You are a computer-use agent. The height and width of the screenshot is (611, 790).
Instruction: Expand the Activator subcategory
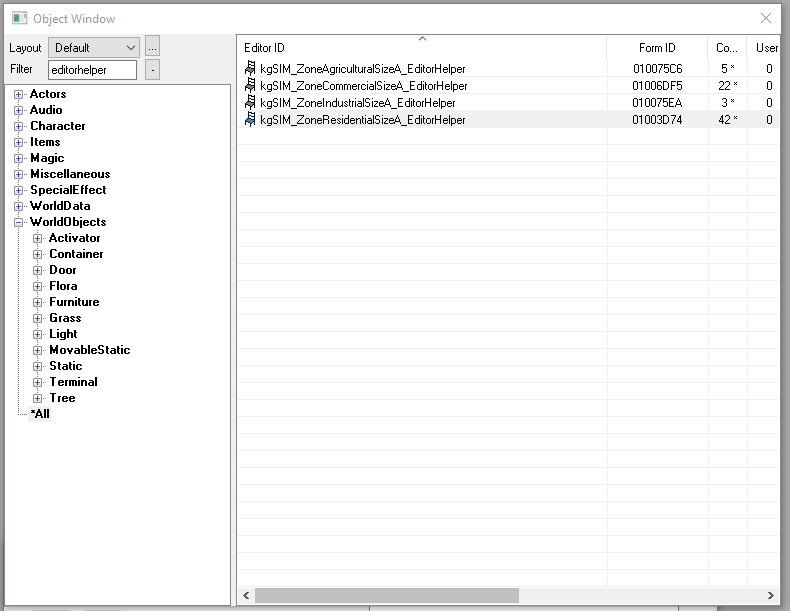37,238
